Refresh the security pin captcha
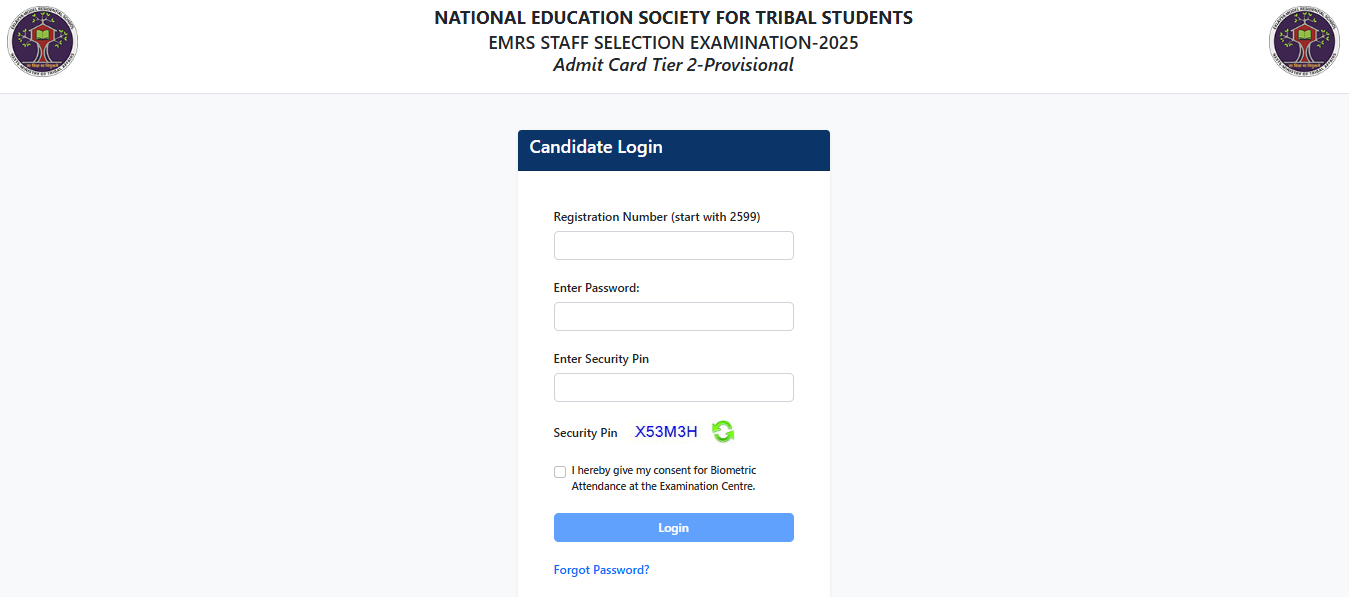This screenshot has height=597, width=1349. 723,432
